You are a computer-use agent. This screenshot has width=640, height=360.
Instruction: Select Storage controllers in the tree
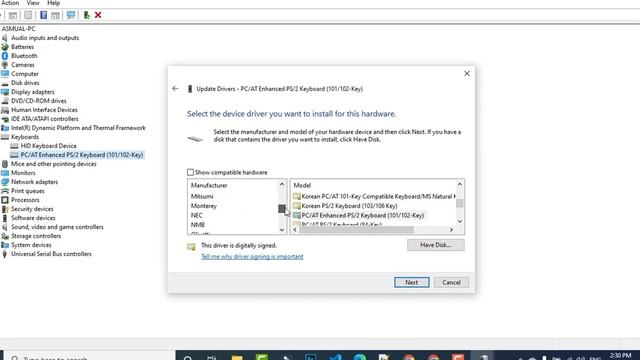point(36,236)
